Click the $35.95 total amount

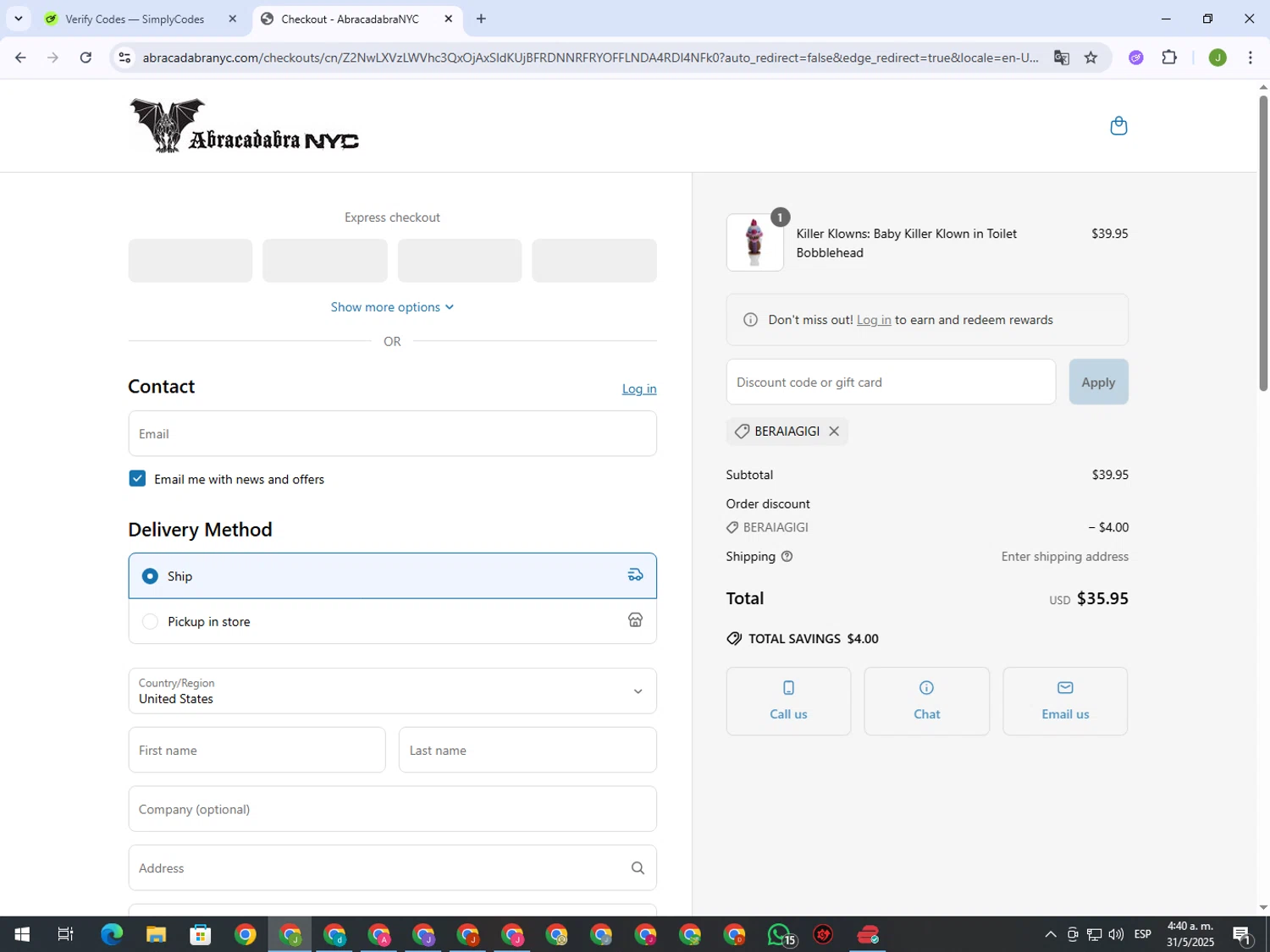tap(1102, 598)
